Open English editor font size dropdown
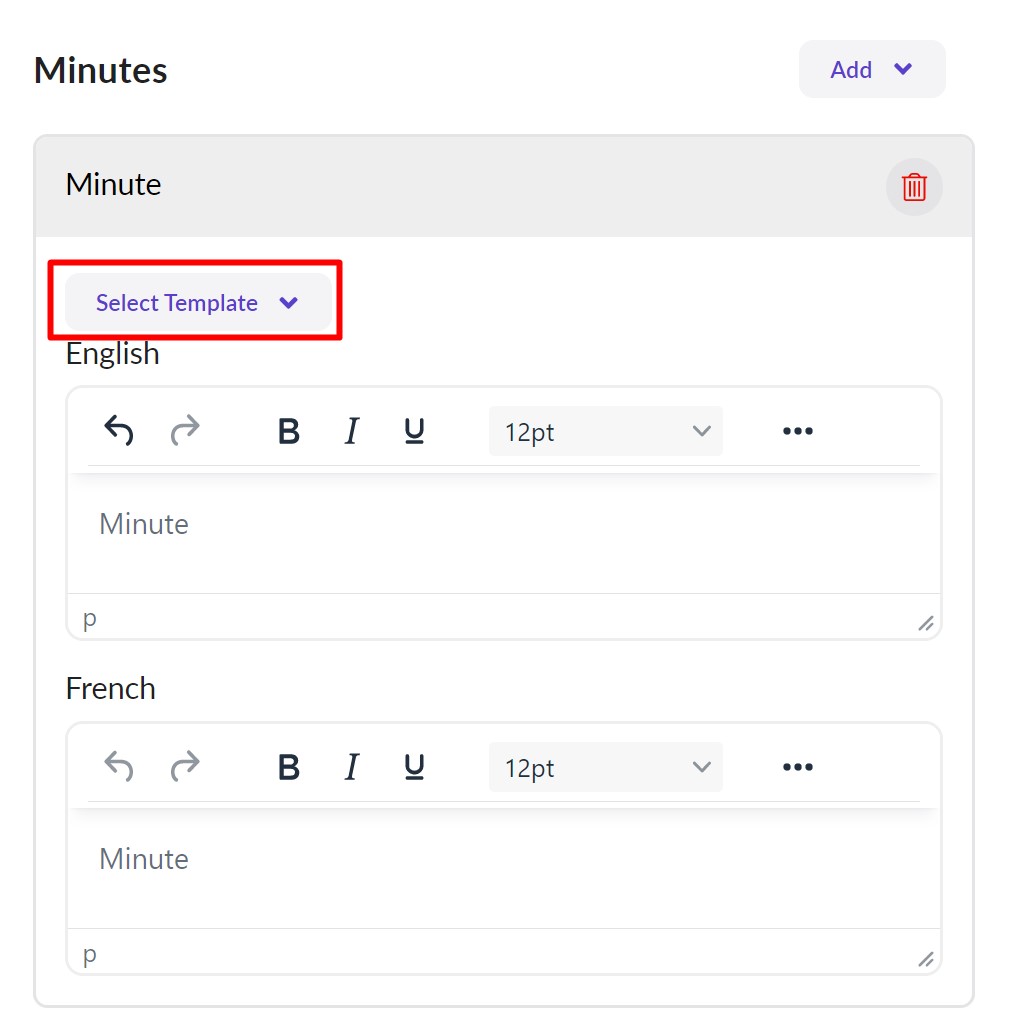Screen dimensions: 1010x1035 coord(605,432)
